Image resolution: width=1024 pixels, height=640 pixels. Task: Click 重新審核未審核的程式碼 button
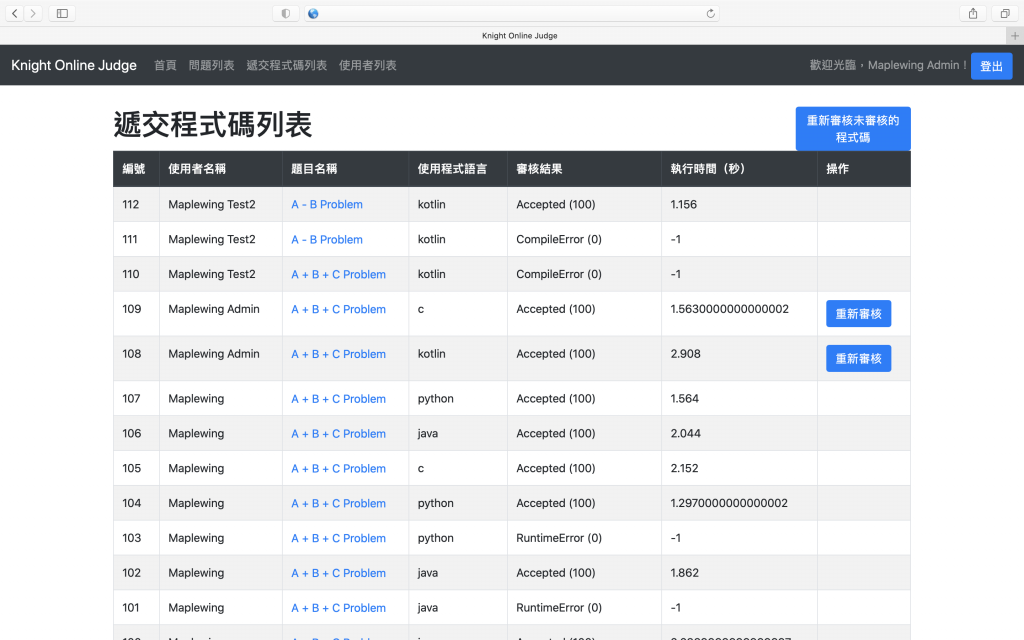853,129
